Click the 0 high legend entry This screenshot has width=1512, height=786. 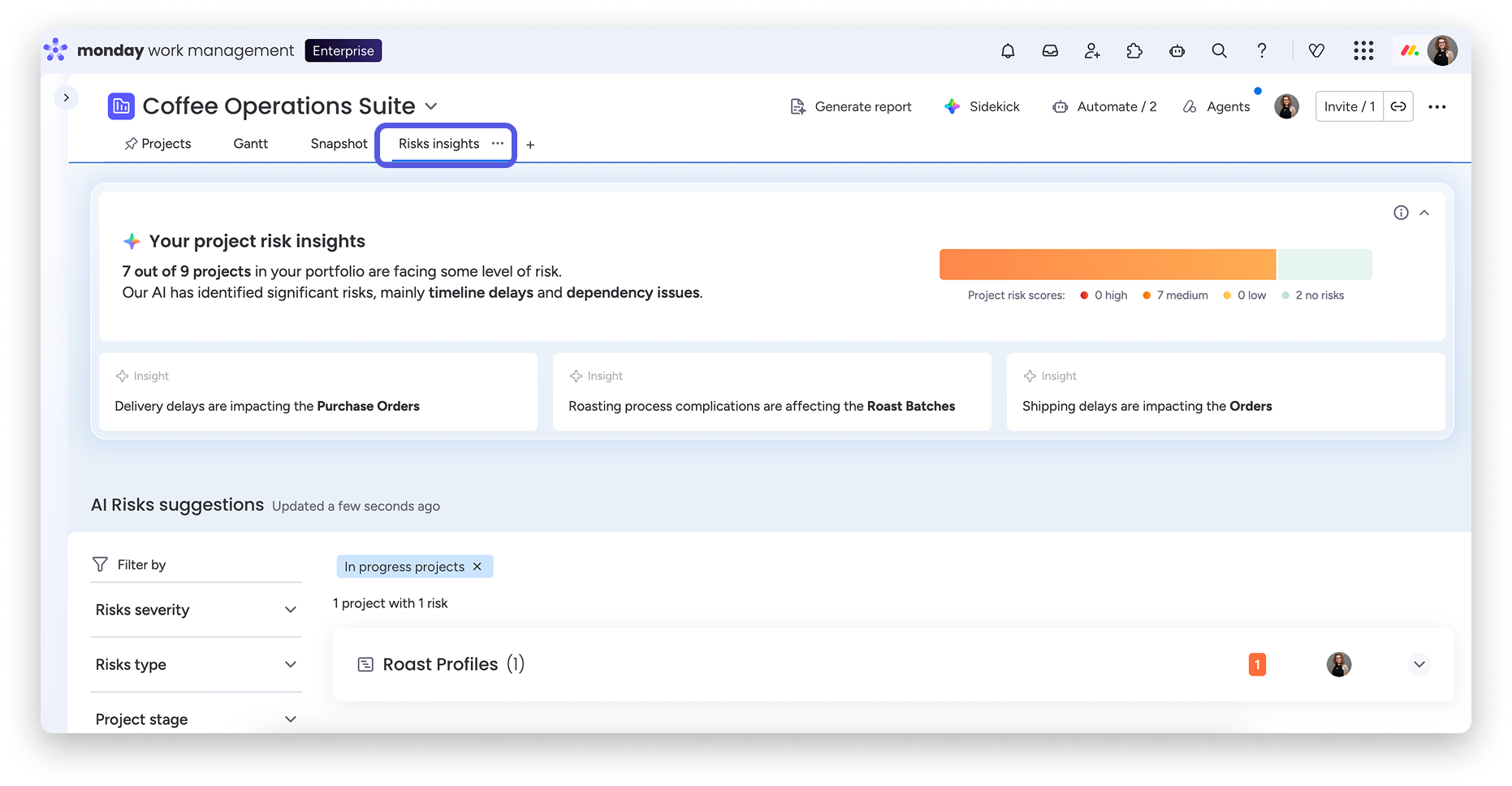point(1104,296)
